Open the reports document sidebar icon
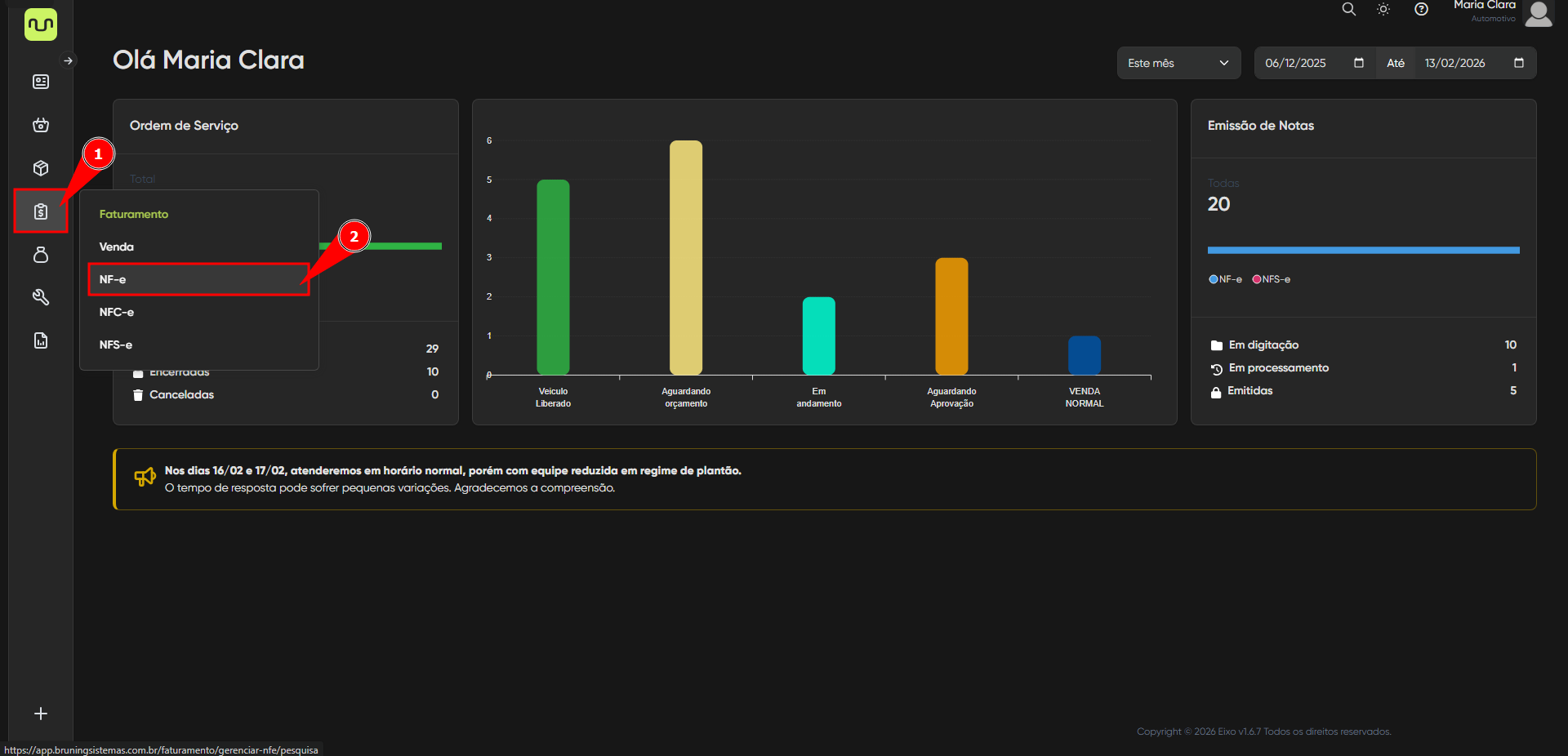 (41, 340)
